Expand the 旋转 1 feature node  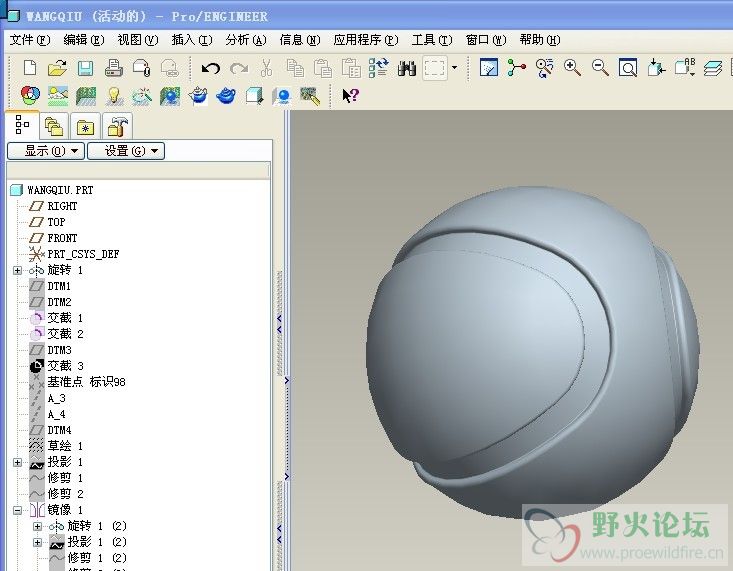coord(17,270)
